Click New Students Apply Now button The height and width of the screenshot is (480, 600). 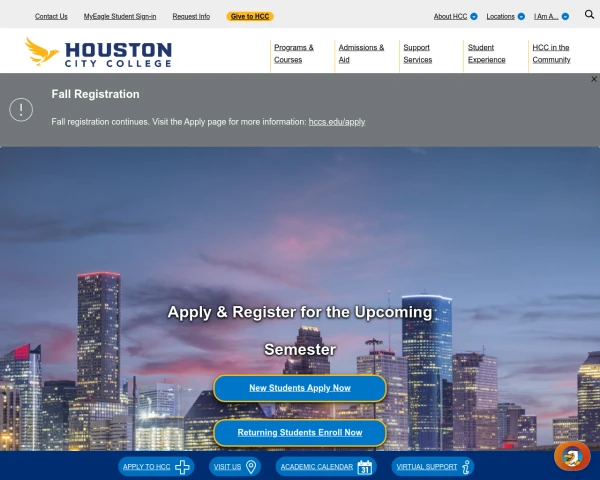(x=300, y=388)
